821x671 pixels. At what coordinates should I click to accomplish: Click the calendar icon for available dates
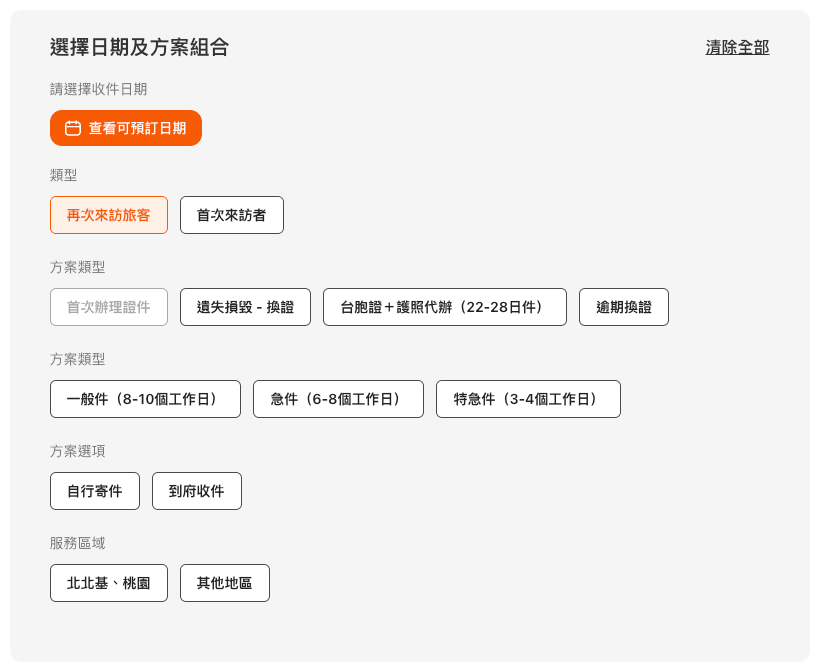[73, 128]
